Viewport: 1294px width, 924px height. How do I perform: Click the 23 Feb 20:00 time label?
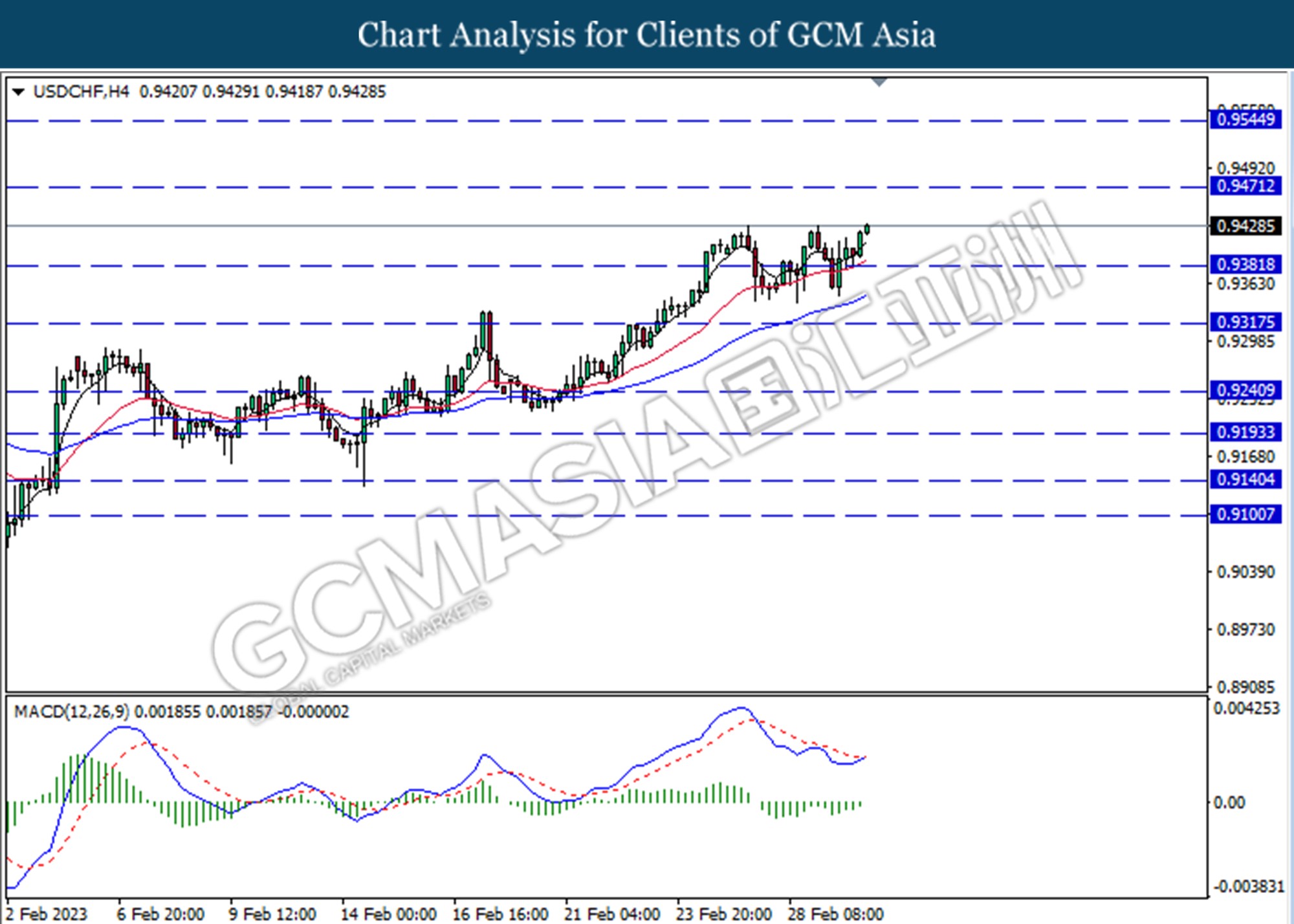(724, 914)
